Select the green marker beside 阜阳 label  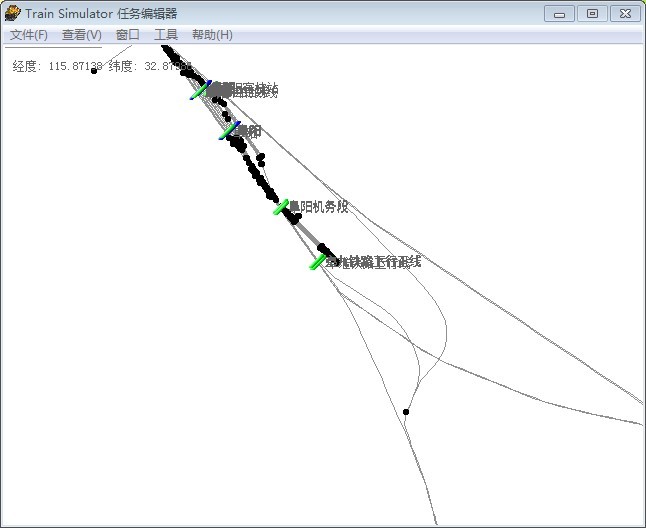click(229, 131)
